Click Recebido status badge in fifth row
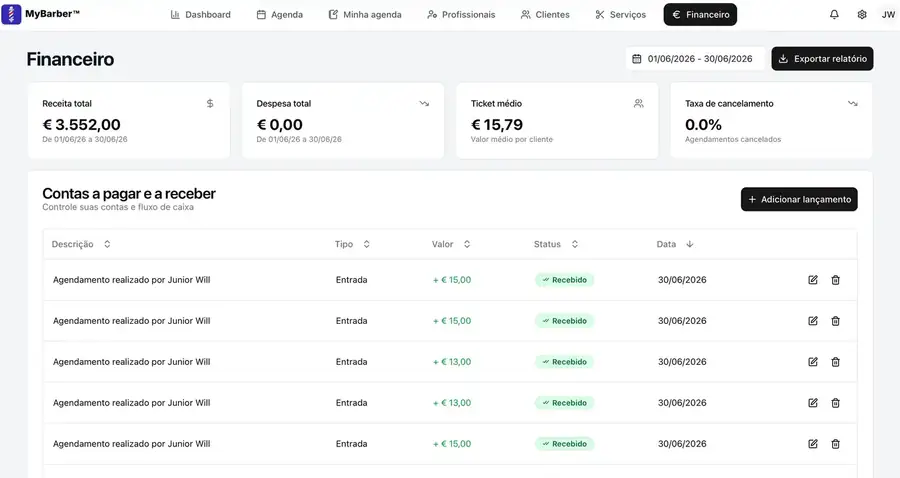 click(x=565, y=444)
